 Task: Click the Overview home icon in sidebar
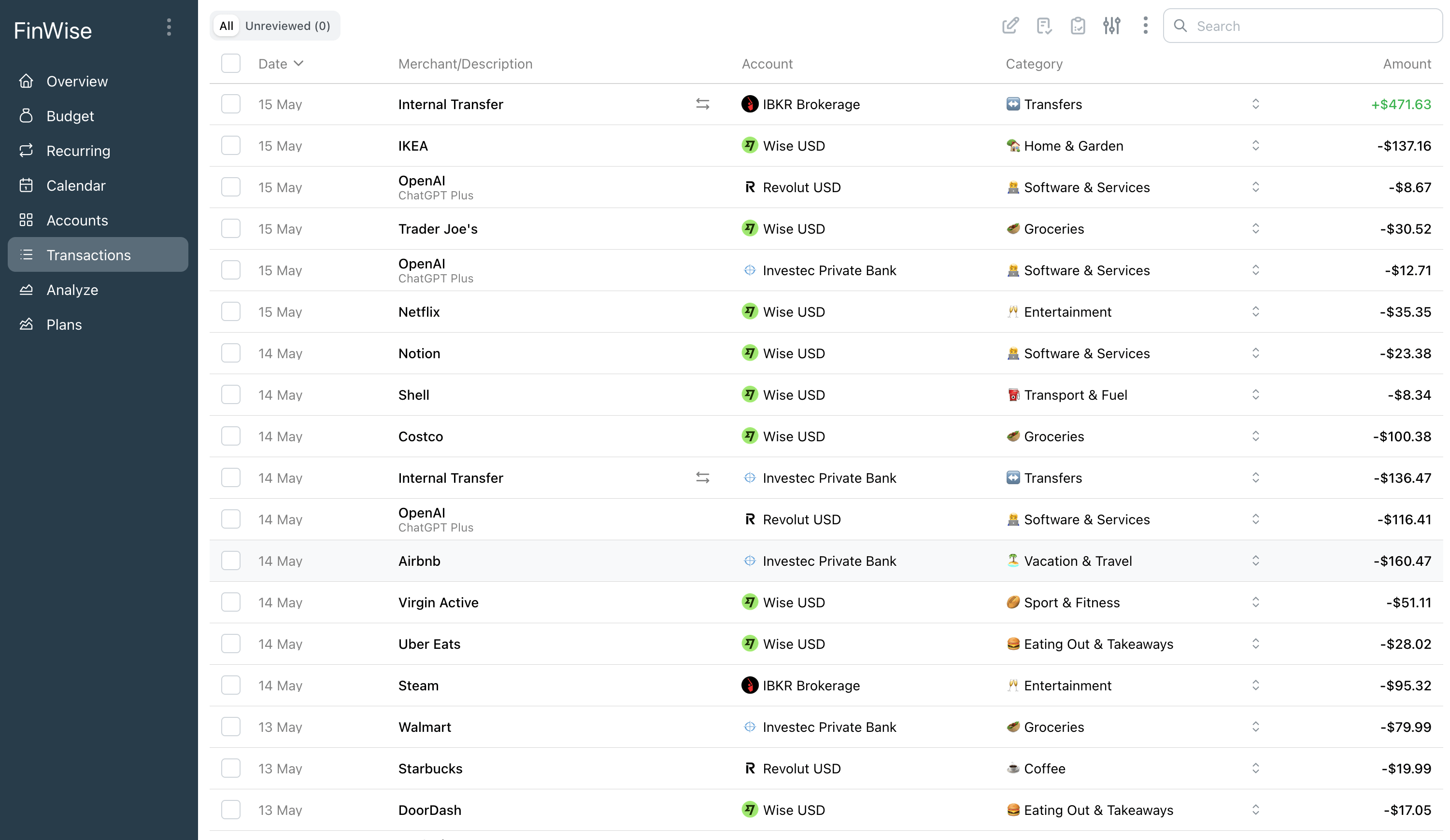coord(26,81)
